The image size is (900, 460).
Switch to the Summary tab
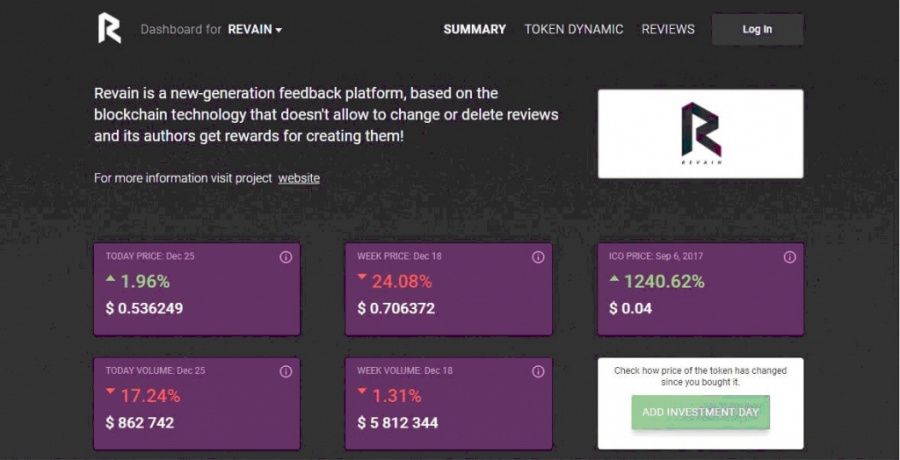tap(475, 29)
